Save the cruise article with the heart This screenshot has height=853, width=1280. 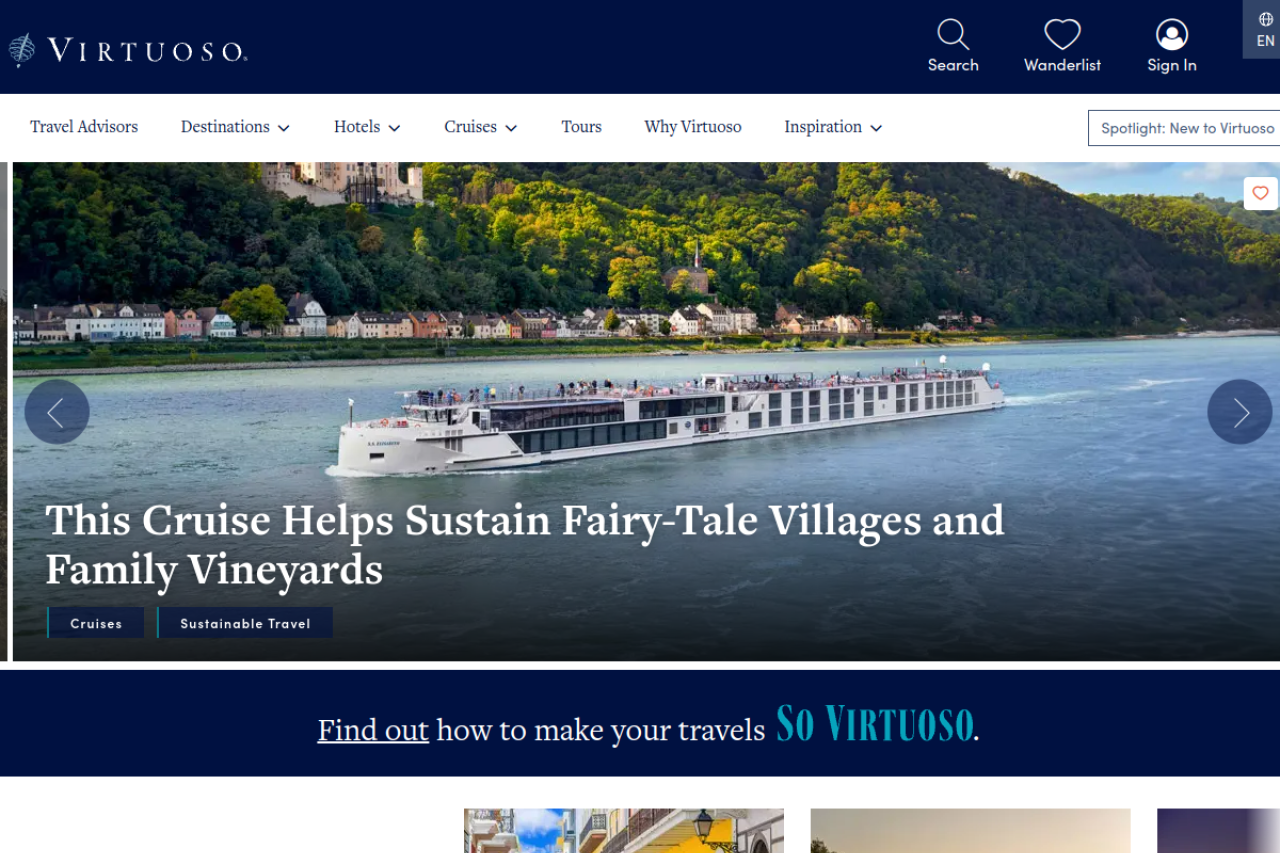1260,193
